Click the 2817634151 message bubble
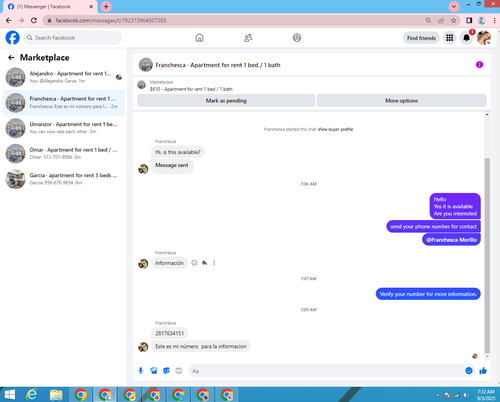 [169, 333]
